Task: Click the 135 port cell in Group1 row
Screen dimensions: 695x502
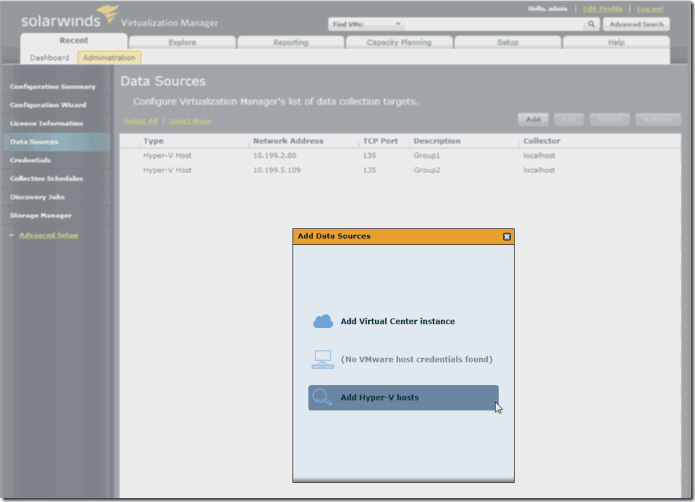Action: point(369,156)
